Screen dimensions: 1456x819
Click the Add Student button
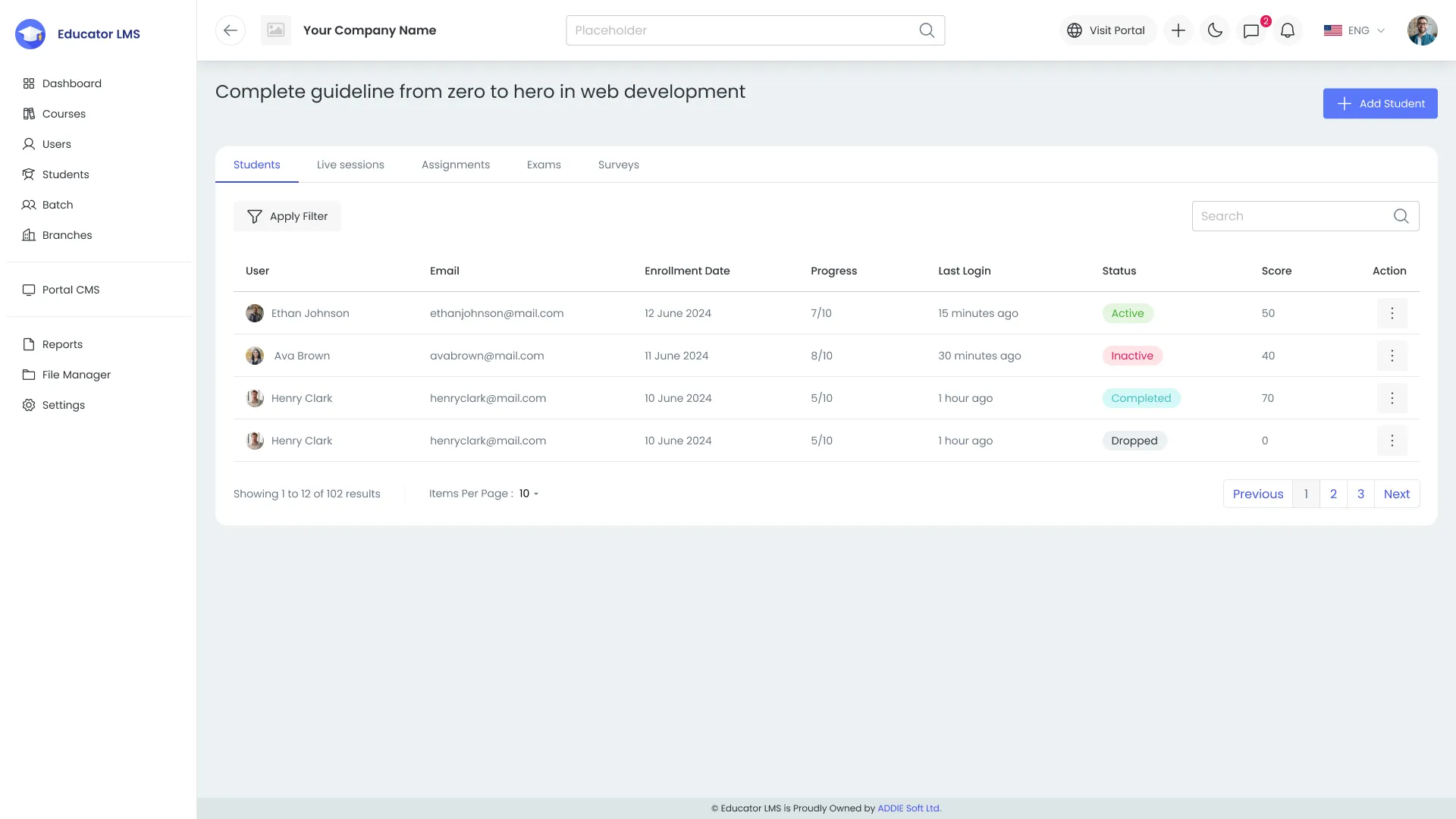coord(1380,104)
